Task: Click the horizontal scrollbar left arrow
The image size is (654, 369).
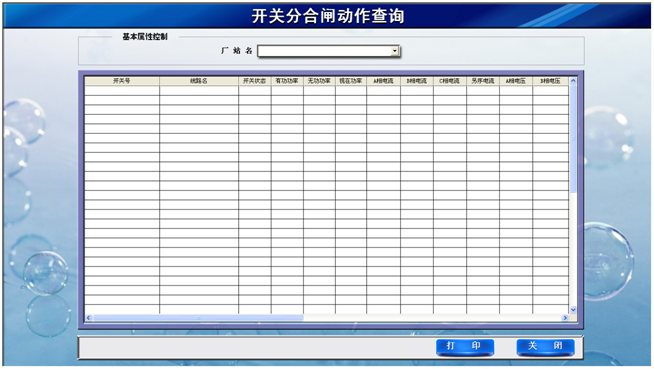Action: tap(88, 318)
